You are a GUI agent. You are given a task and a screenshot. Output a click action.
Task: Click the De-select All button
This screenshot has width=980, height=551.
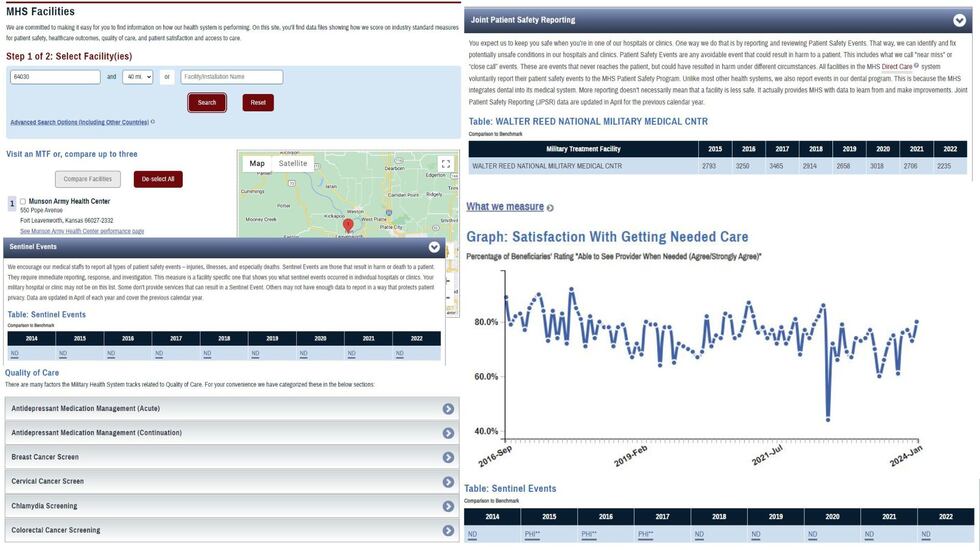[158, 179]
